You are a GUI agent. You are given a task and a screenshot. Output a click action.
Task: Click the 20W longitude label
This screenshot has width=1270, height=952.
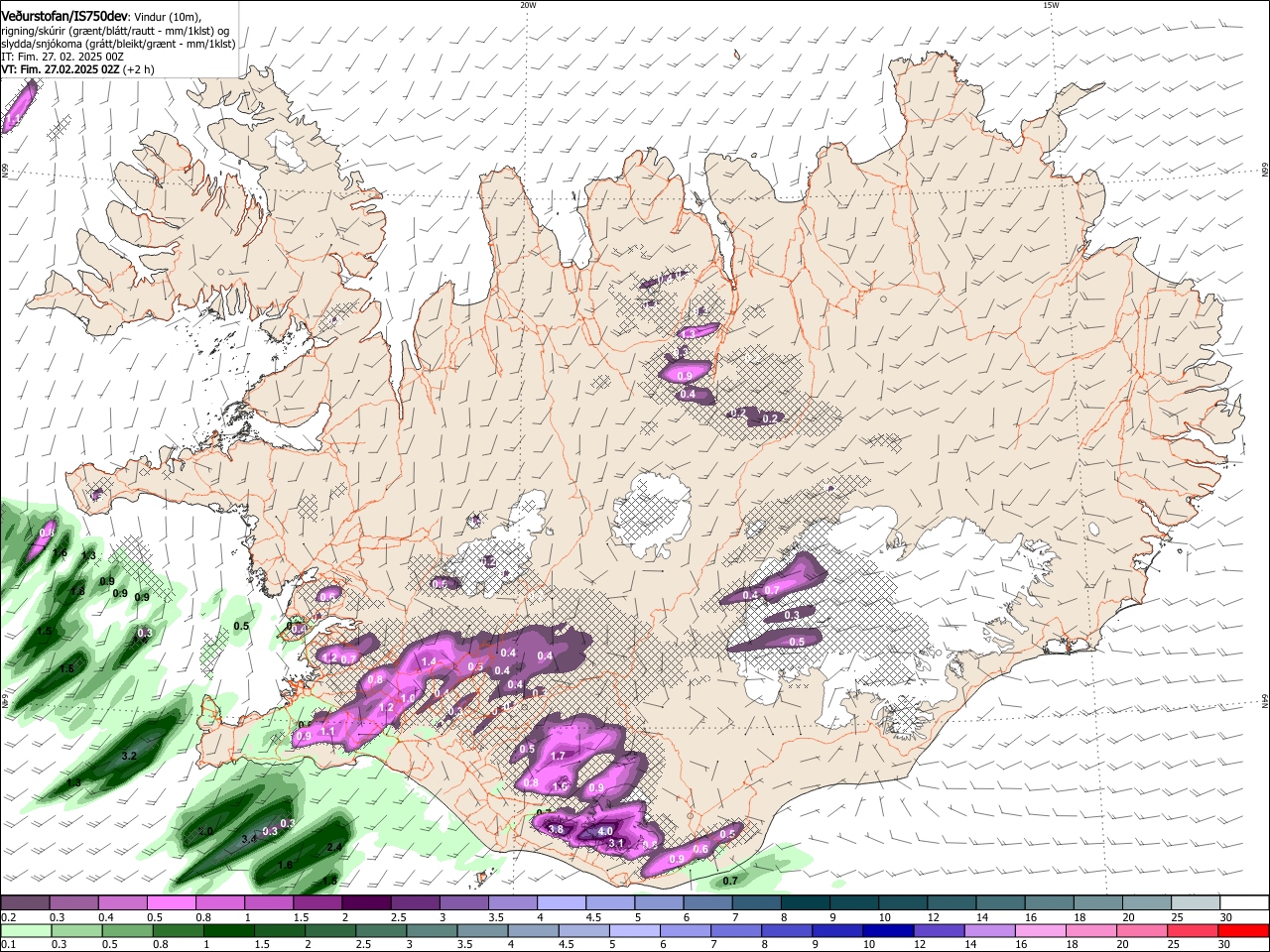(x=528, y=5)
